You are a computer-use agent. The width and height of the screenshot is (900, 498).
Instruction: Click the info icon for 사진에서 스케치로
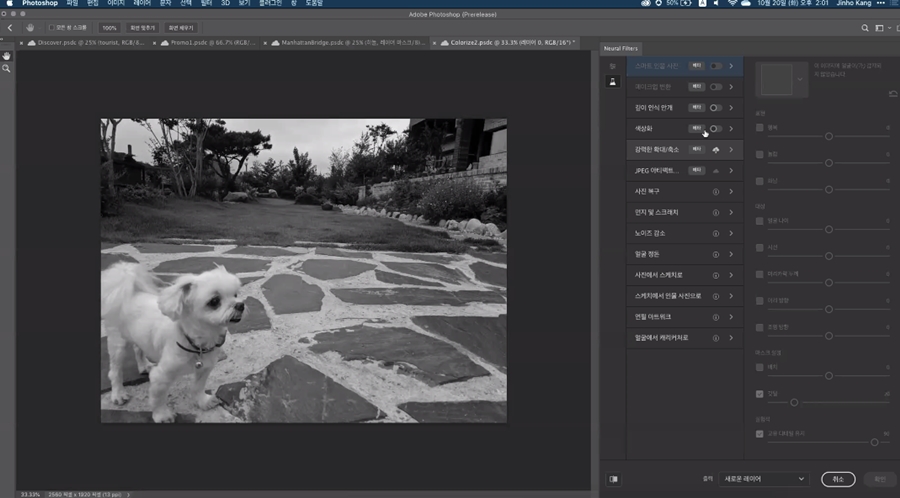(716, 275)
